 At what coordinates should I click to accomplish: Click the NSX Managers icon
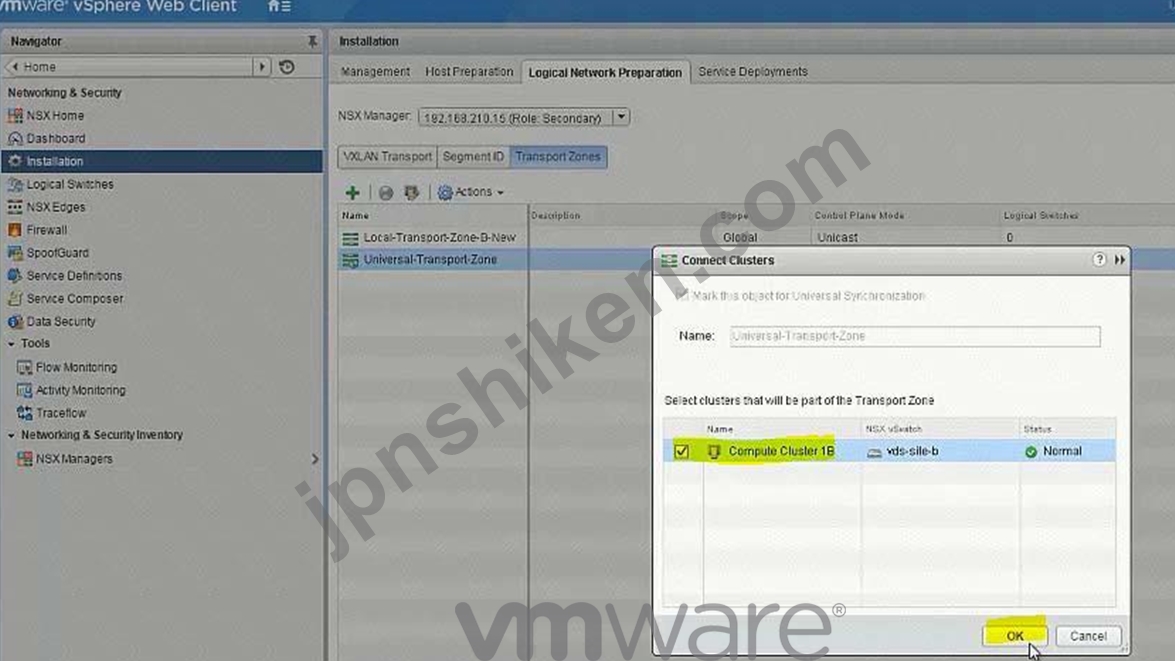coord(25,459)
